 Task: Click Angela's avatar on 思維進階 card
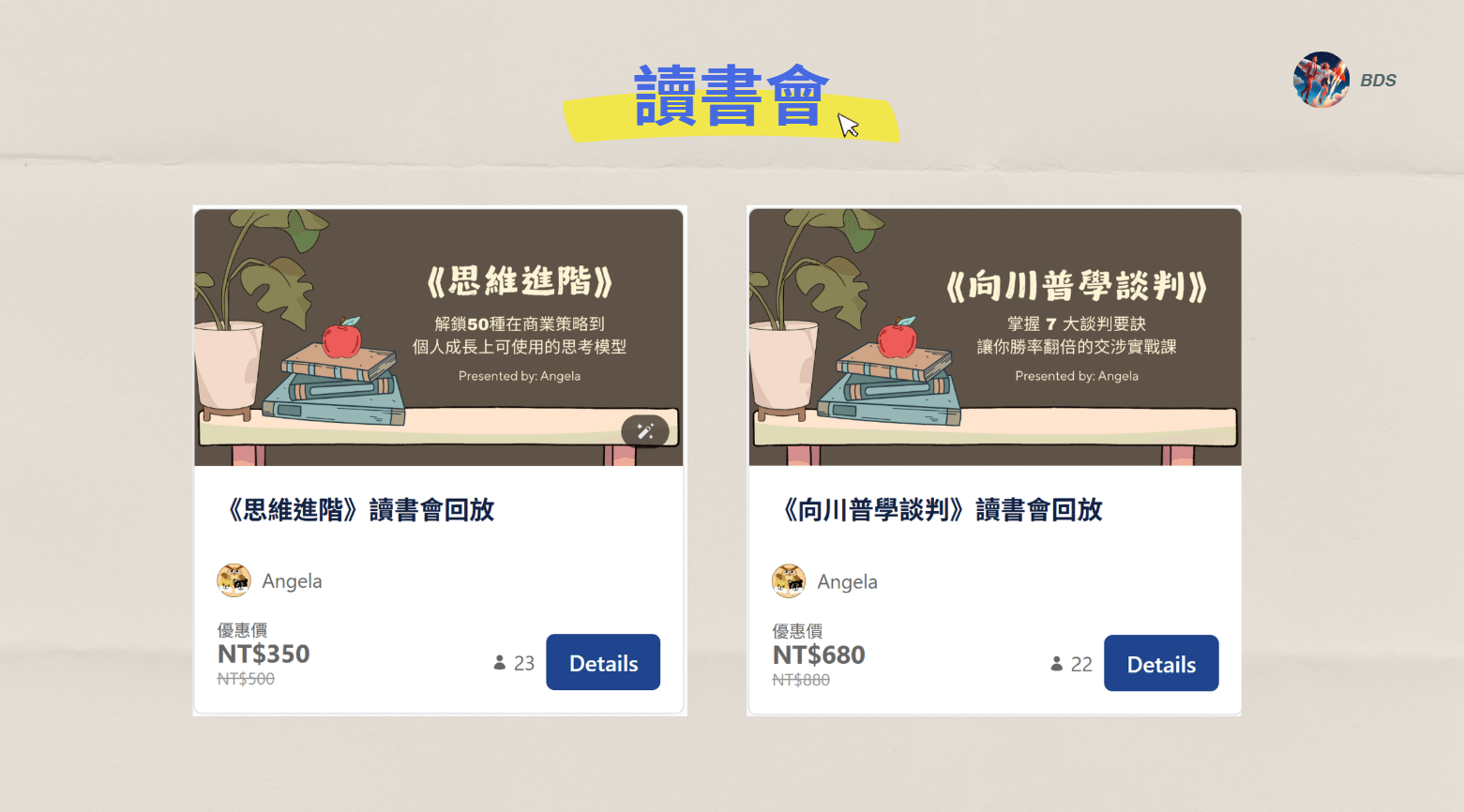(x=234, y=580)
